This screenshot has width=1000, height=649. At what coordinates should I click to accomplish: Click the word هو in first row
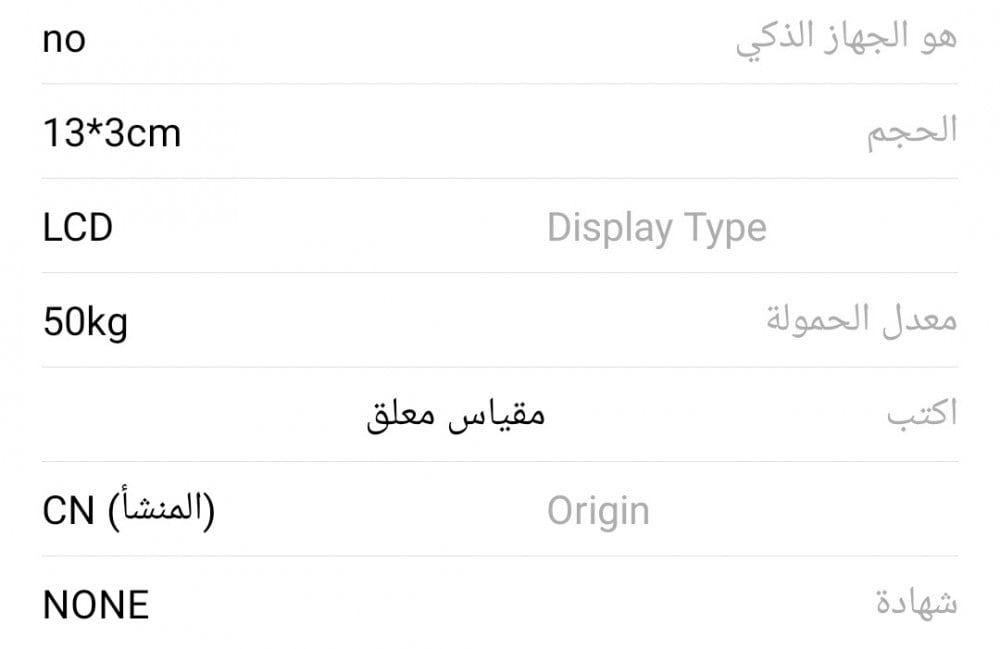tap(938, 38)
